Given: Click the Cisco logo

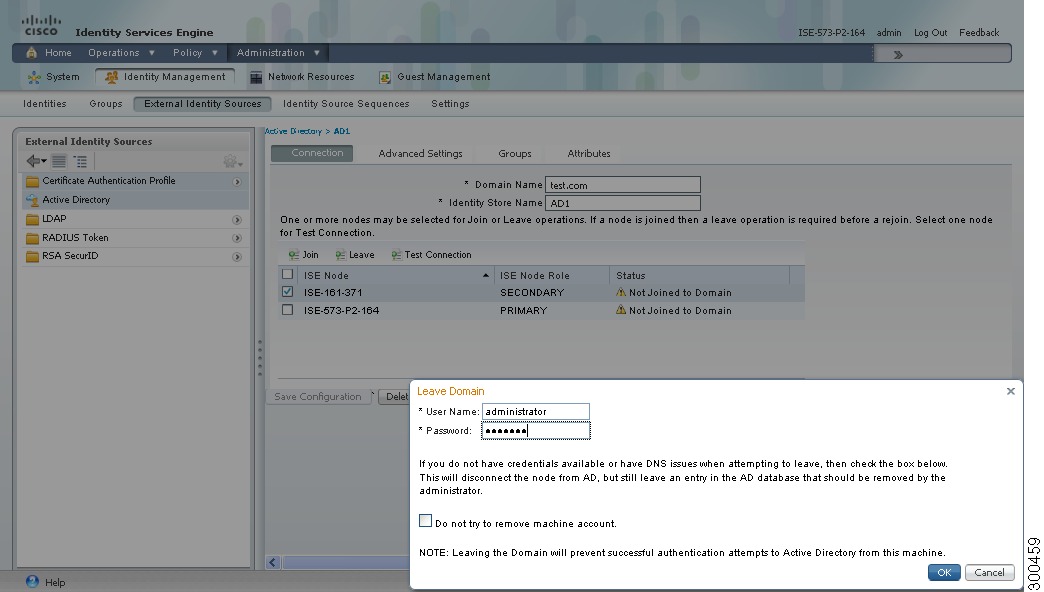Looking at the screenshot, I should [41, 25].
